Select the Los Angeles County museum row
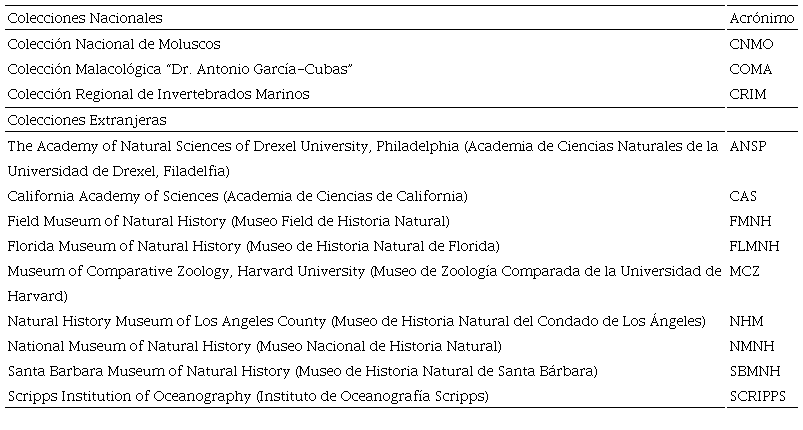Screen dimensions: 803x430 coord(356,322)
